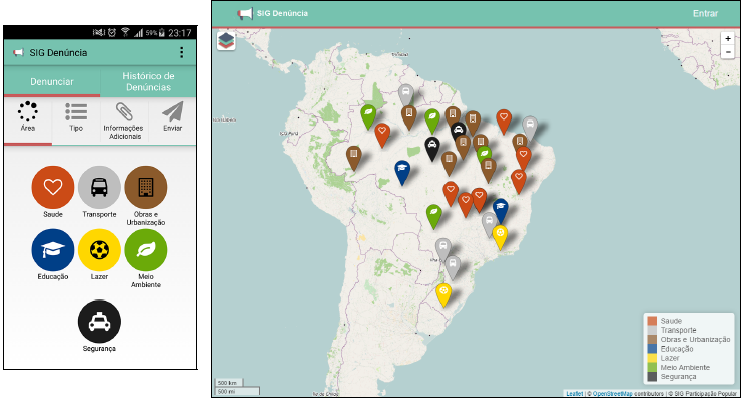Screen dimensions: 743x399
Task: Switch to the Denunciar tab
Action: click(52, 82)
